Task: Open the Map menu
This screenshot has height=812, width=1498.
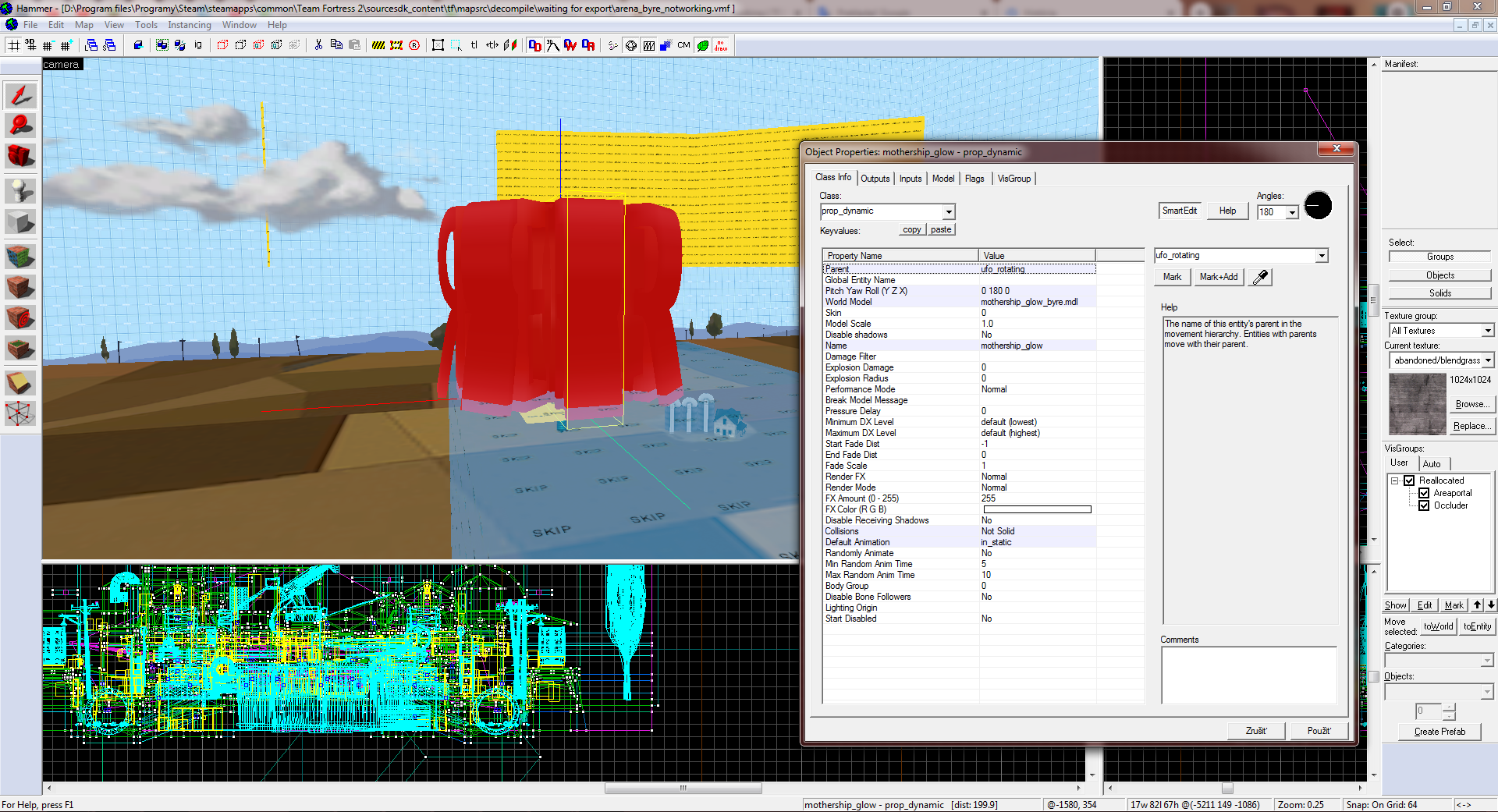Action: [x=84, y=25]
